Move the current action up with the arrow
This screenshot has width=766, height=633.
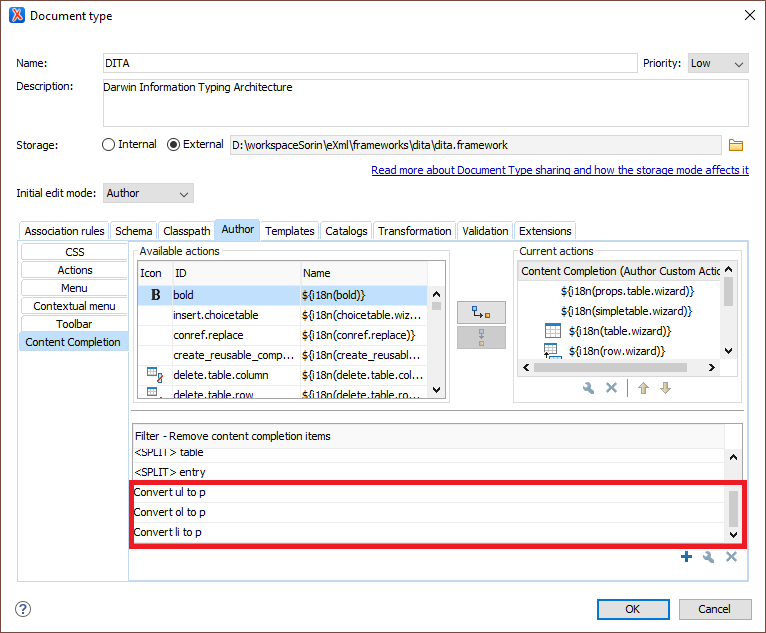coord(643,388)
